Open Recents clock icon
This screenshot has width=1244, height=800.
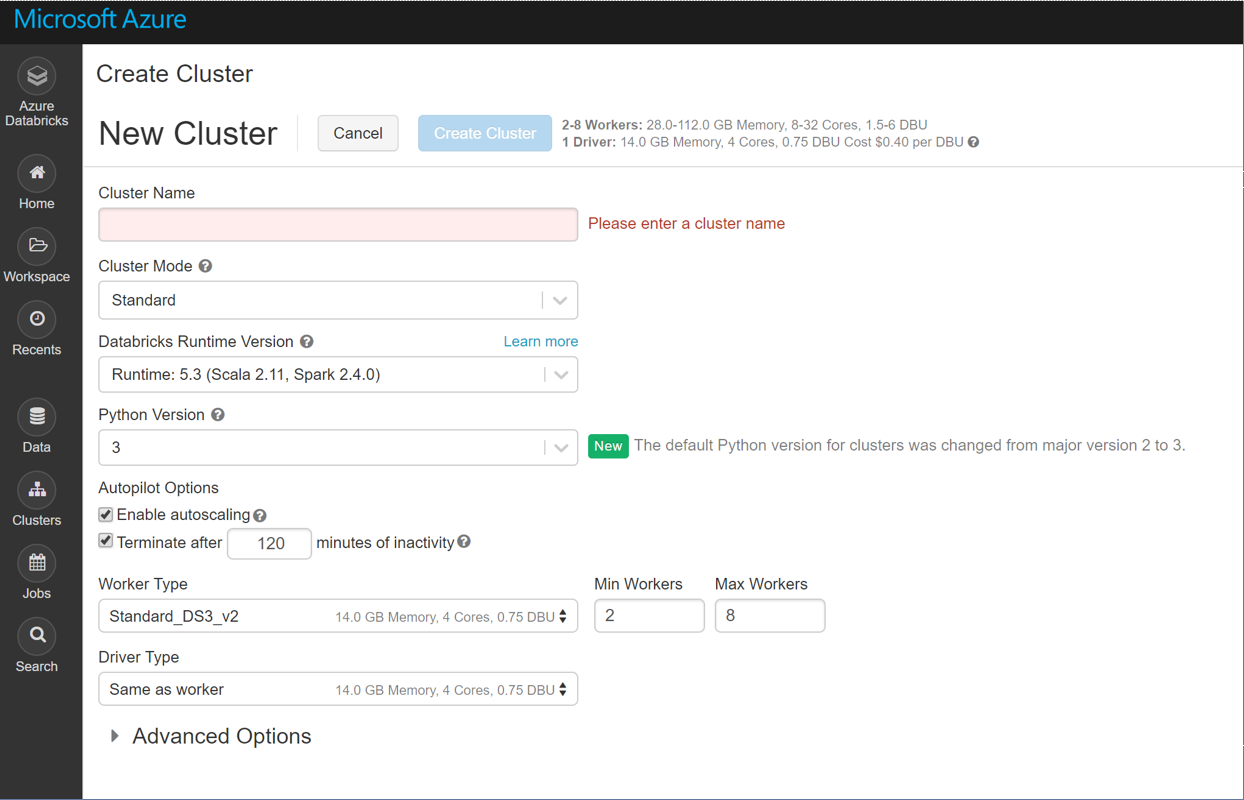tap(37, 319)
